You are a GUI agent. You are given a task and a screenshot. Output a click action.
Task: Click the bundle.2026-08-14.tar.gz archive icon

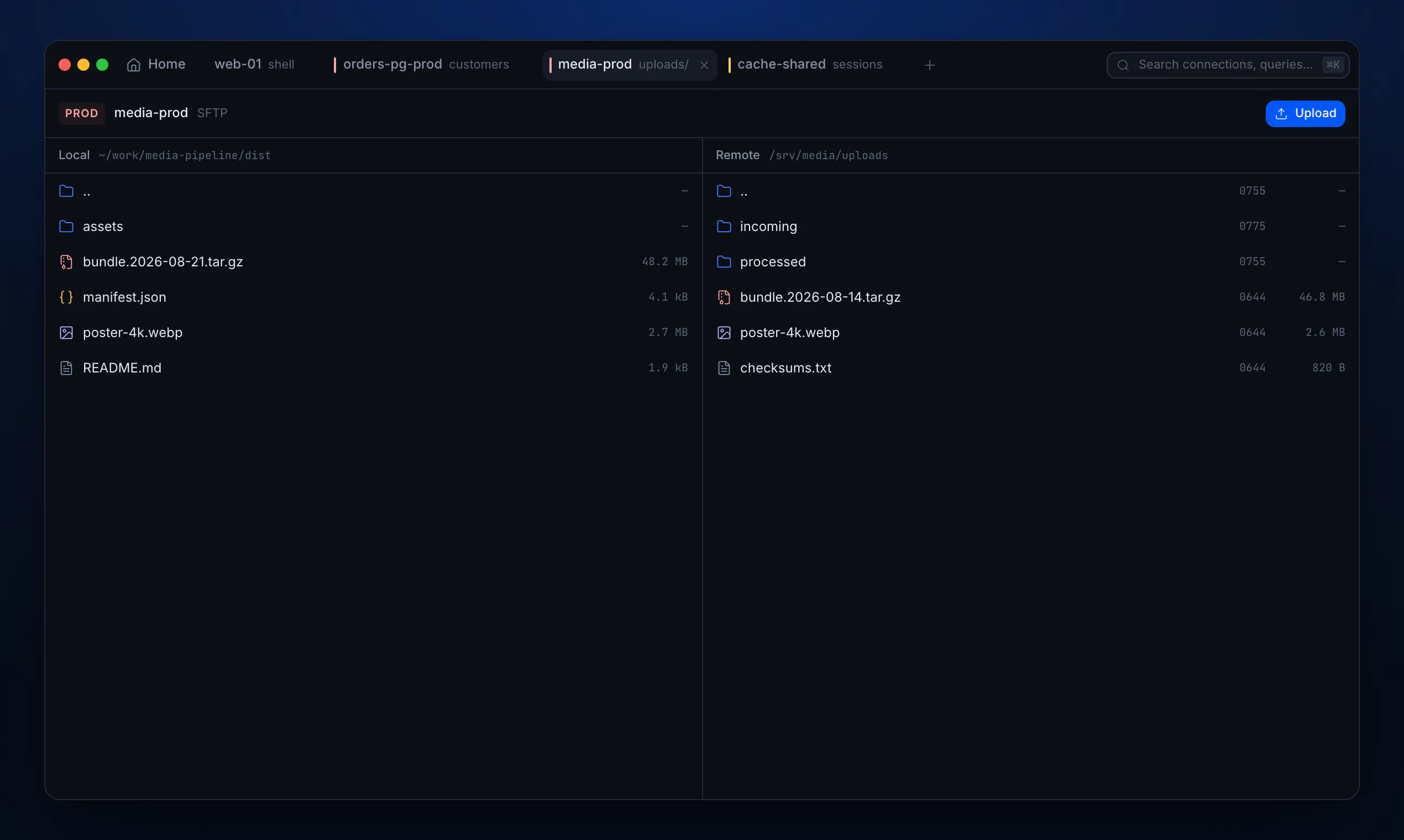coord(724,297)
